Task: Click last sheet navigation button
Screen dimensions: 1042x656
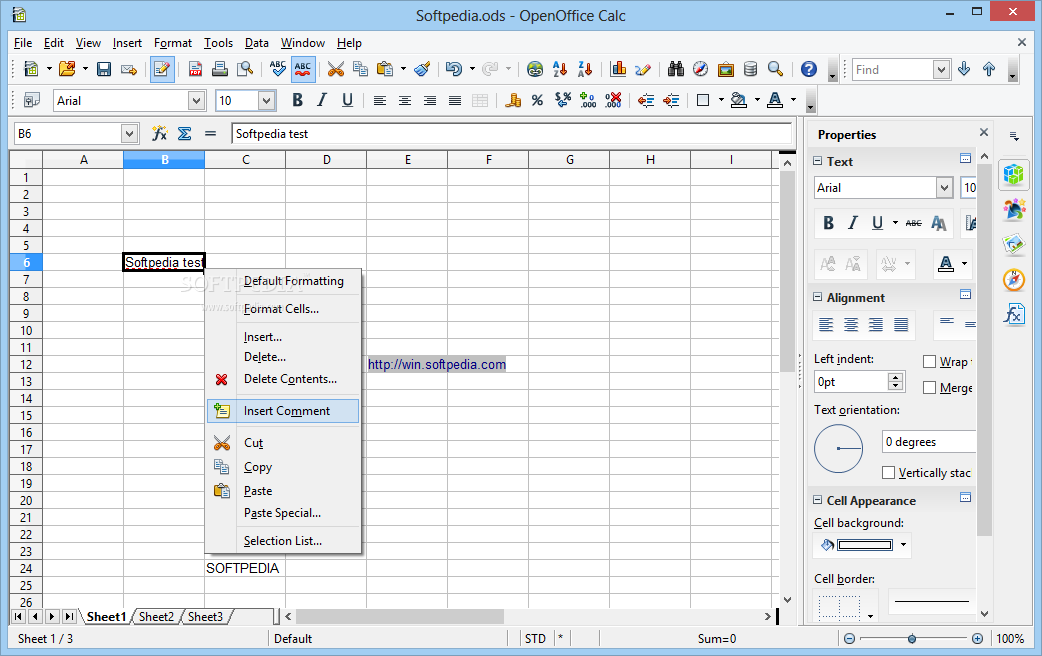Action: (69, 617)
